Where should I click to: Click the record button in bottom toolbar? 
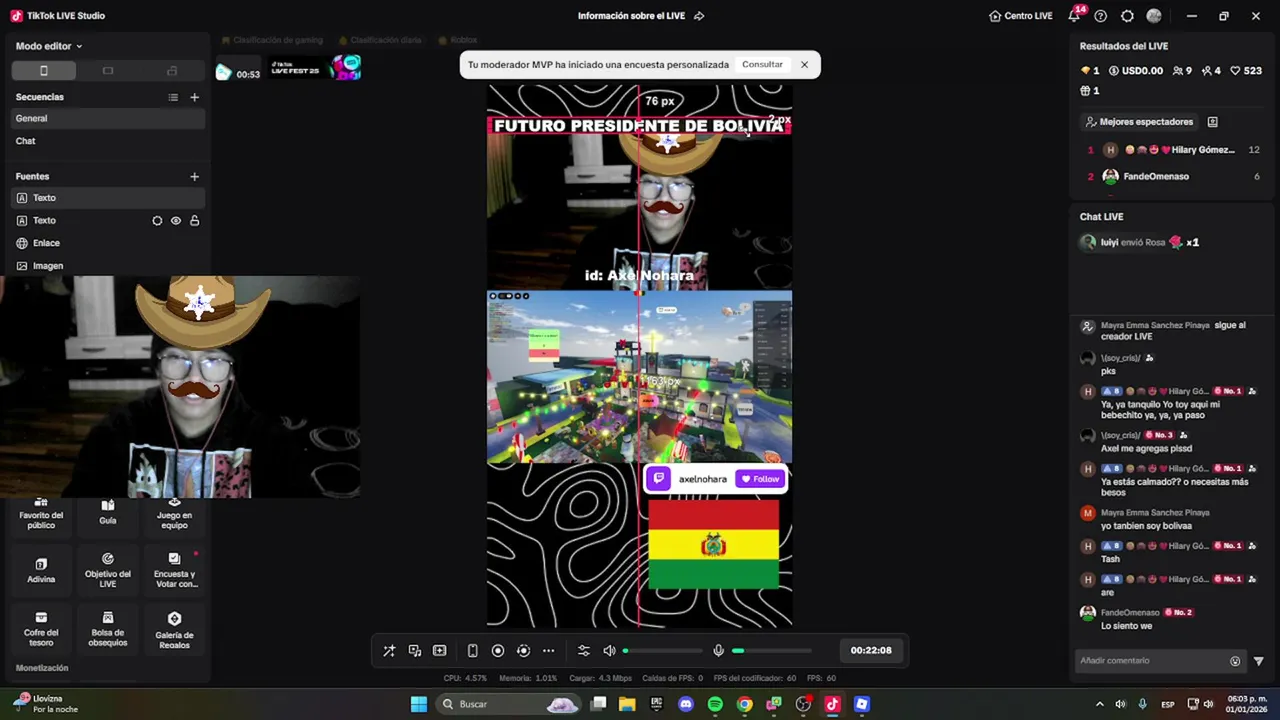coord(498,650)
